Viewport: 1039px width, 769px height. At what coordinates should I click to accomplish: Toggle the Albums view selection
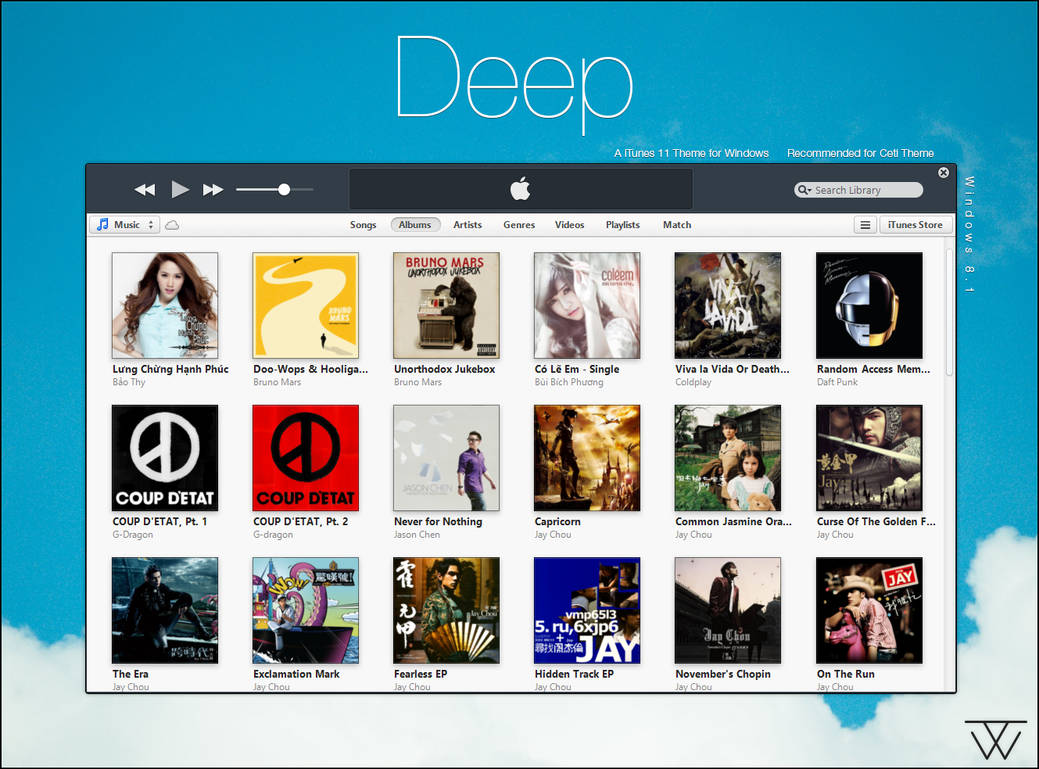pos(416,225)
